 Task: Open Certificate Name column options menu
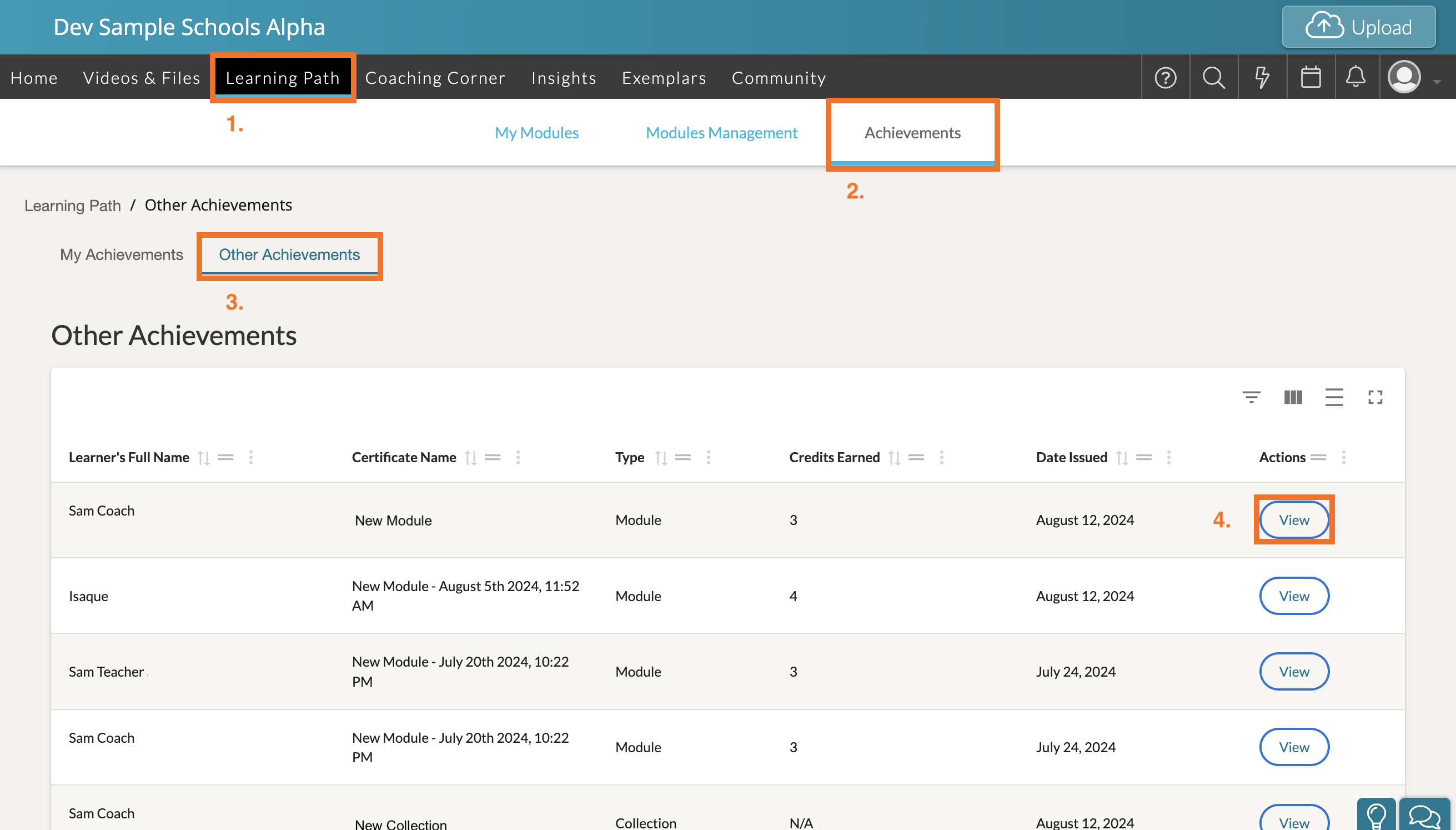(x=518, y=458)
